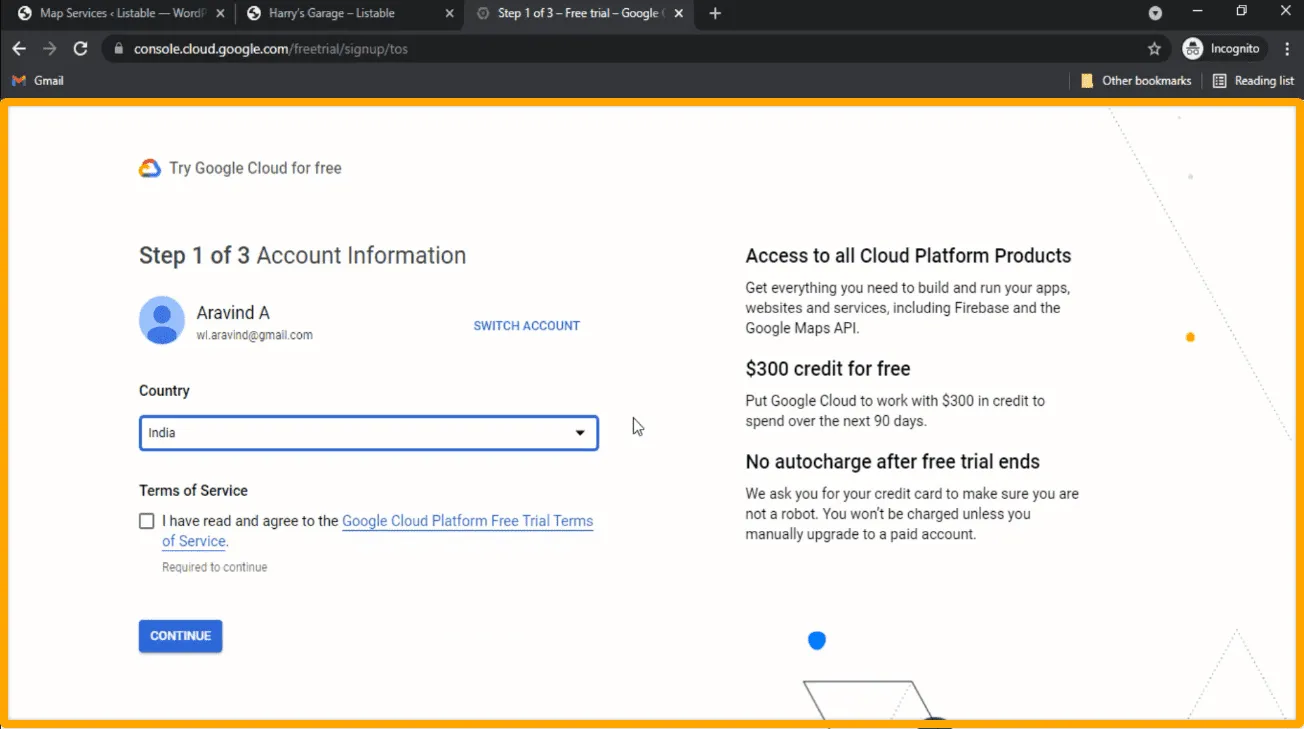The width and height of the screenshot is (1304, 729).
Task: Agree to the Terms of Service checkbox
Action: pos(147,521)
